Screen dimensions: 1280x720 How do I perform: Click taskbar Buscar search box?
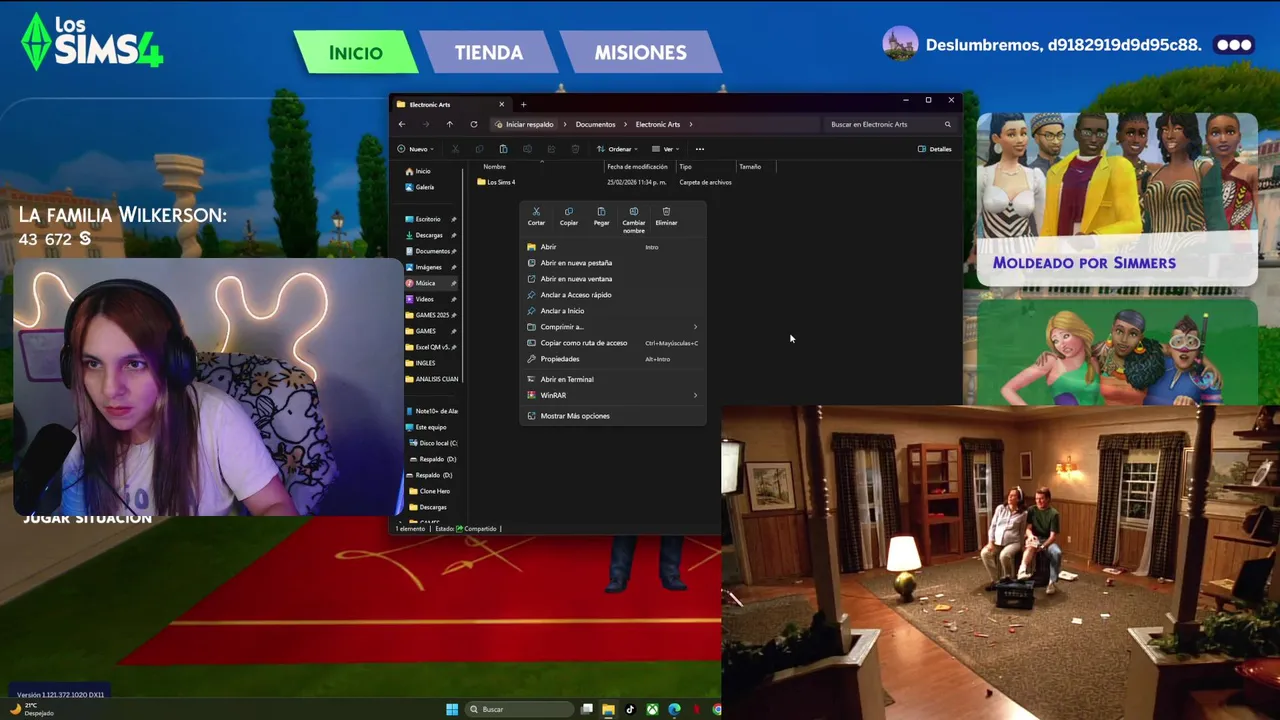point(520,709)
